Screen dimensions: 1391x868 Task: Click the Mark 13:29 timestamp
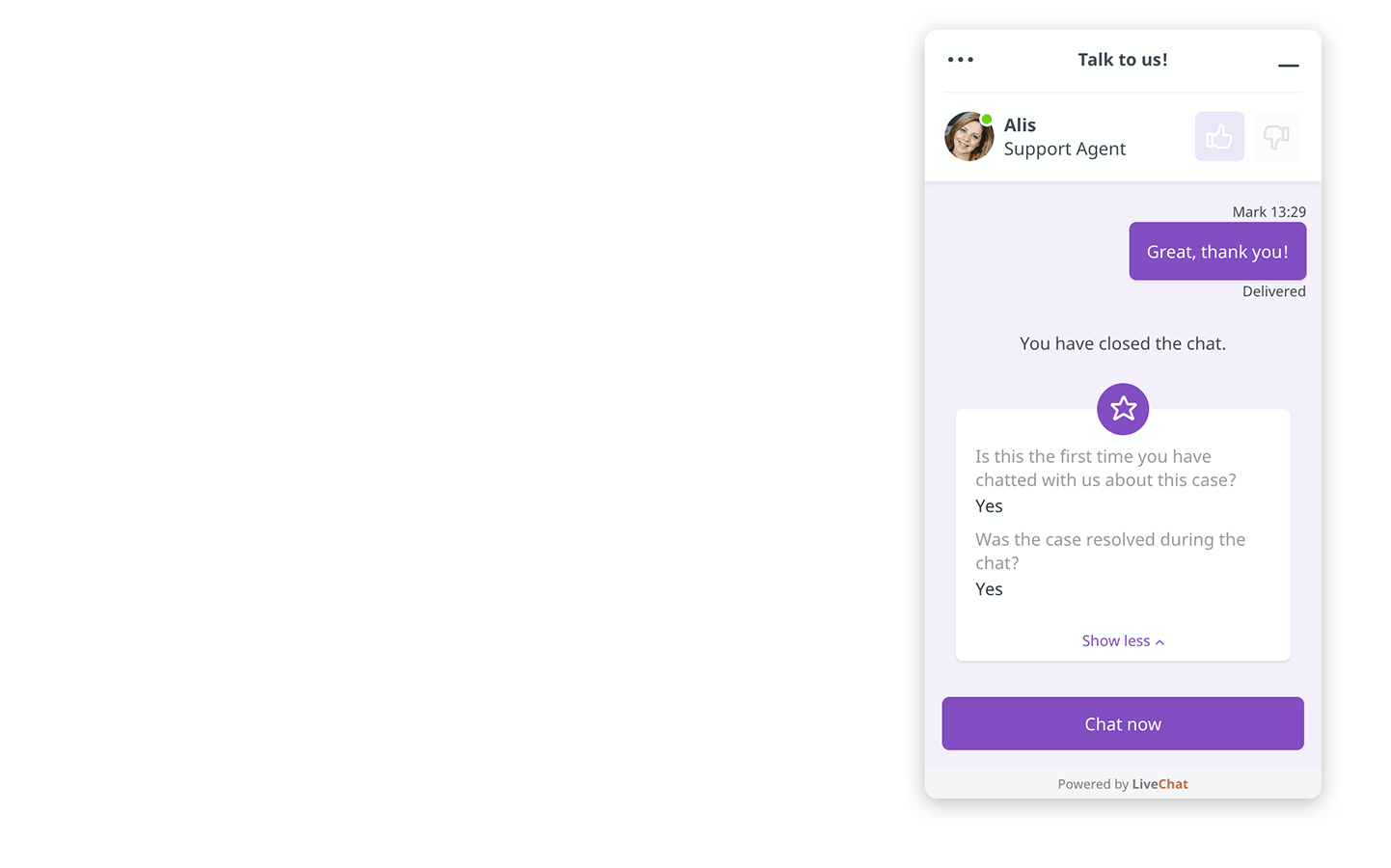(1268, 212)
